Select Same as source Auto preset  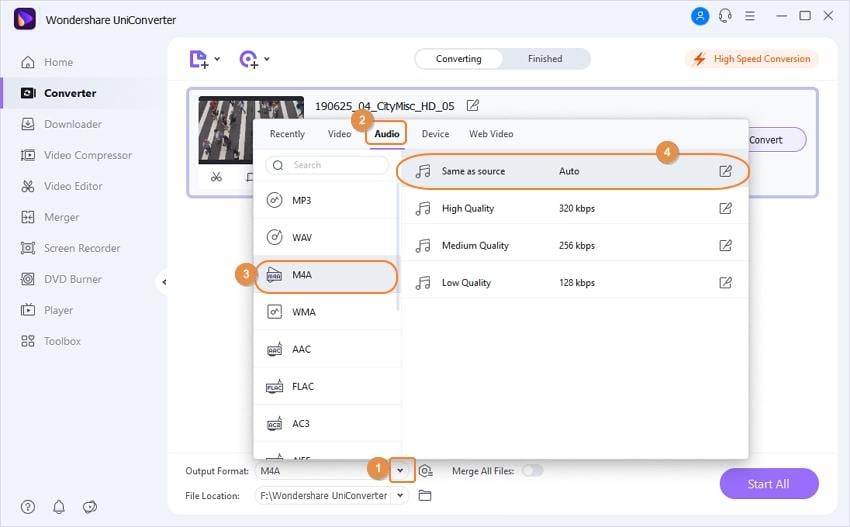pyautogui.click(x=573, y=171)
